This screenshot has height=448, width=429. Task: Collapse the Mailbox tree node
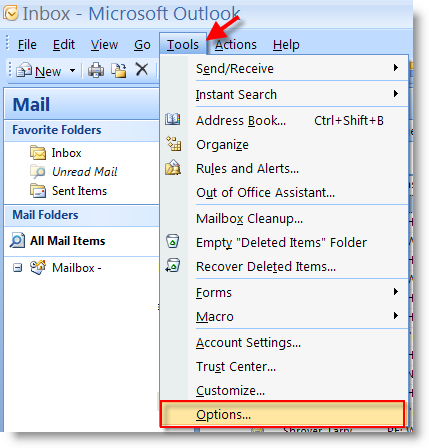click(17, 268)
